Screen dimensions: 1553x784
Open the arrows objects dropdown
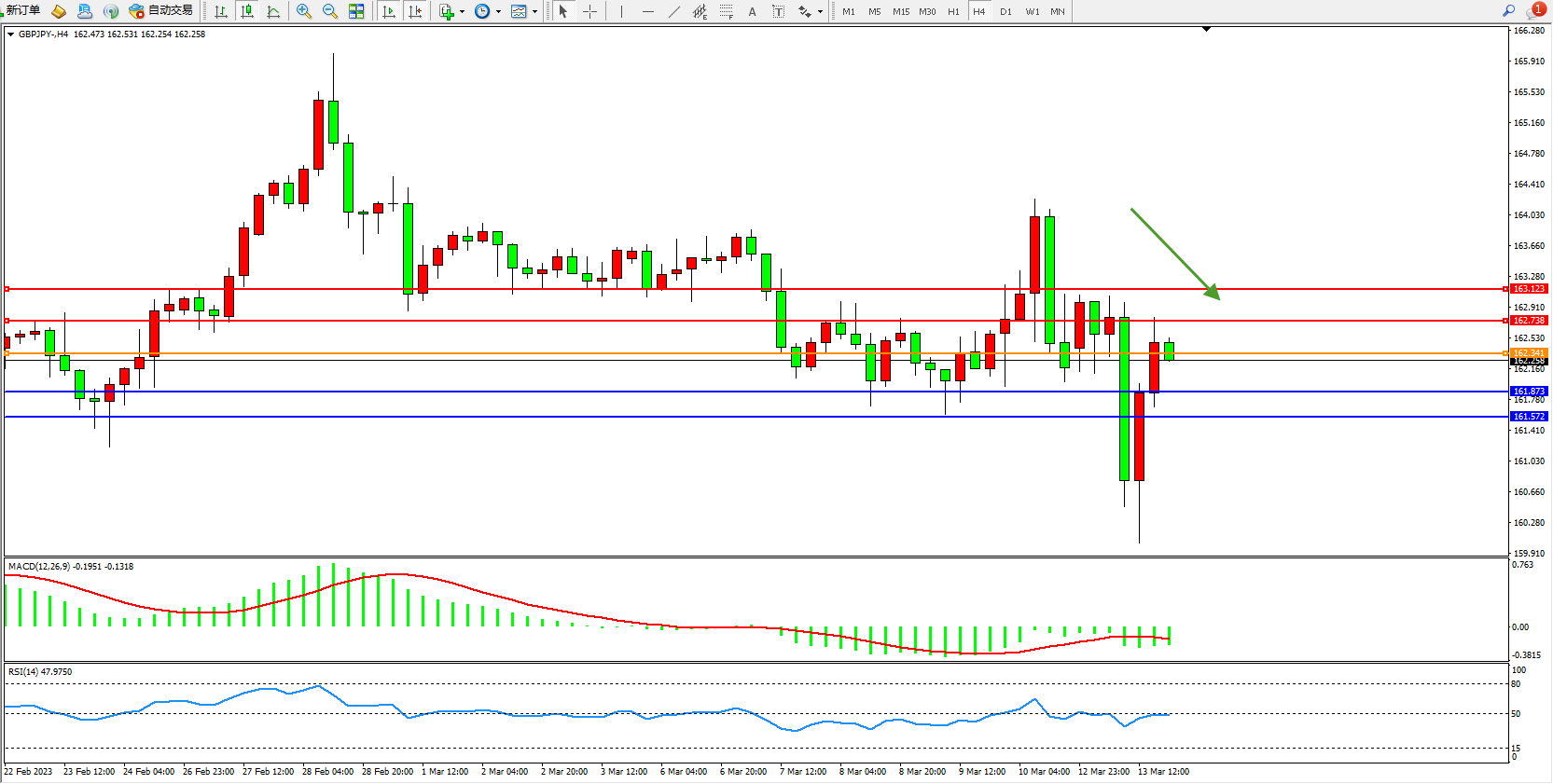click(x=820, y=12)
